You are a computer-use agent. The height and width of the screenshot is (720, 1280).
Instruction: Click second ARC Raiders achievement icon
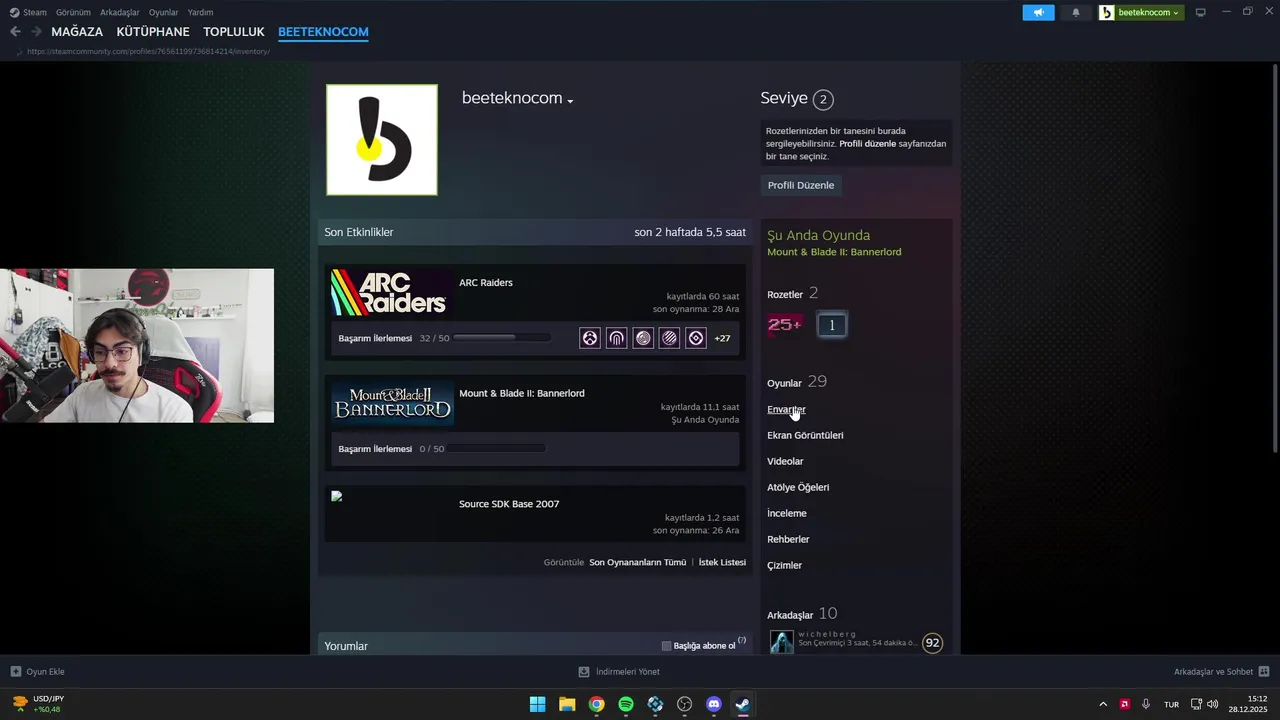617,338
